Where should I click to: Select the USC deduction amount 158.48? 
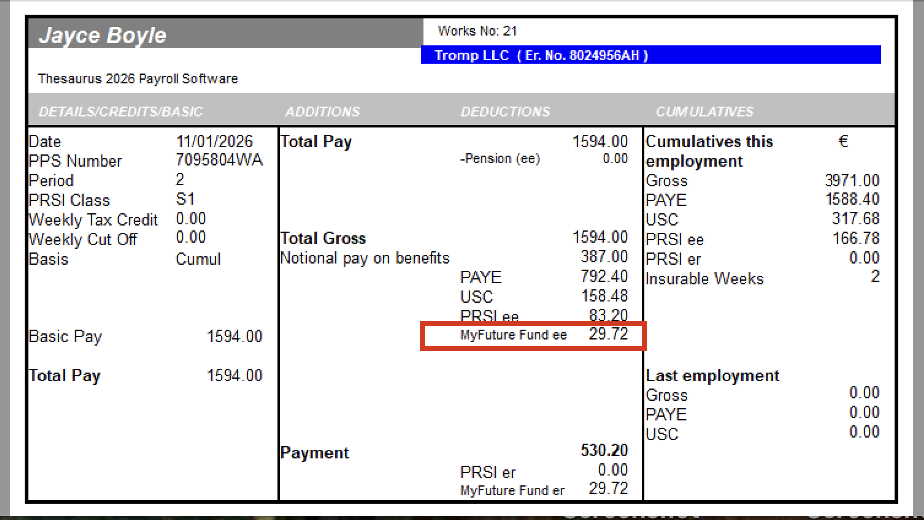(604, 297)
